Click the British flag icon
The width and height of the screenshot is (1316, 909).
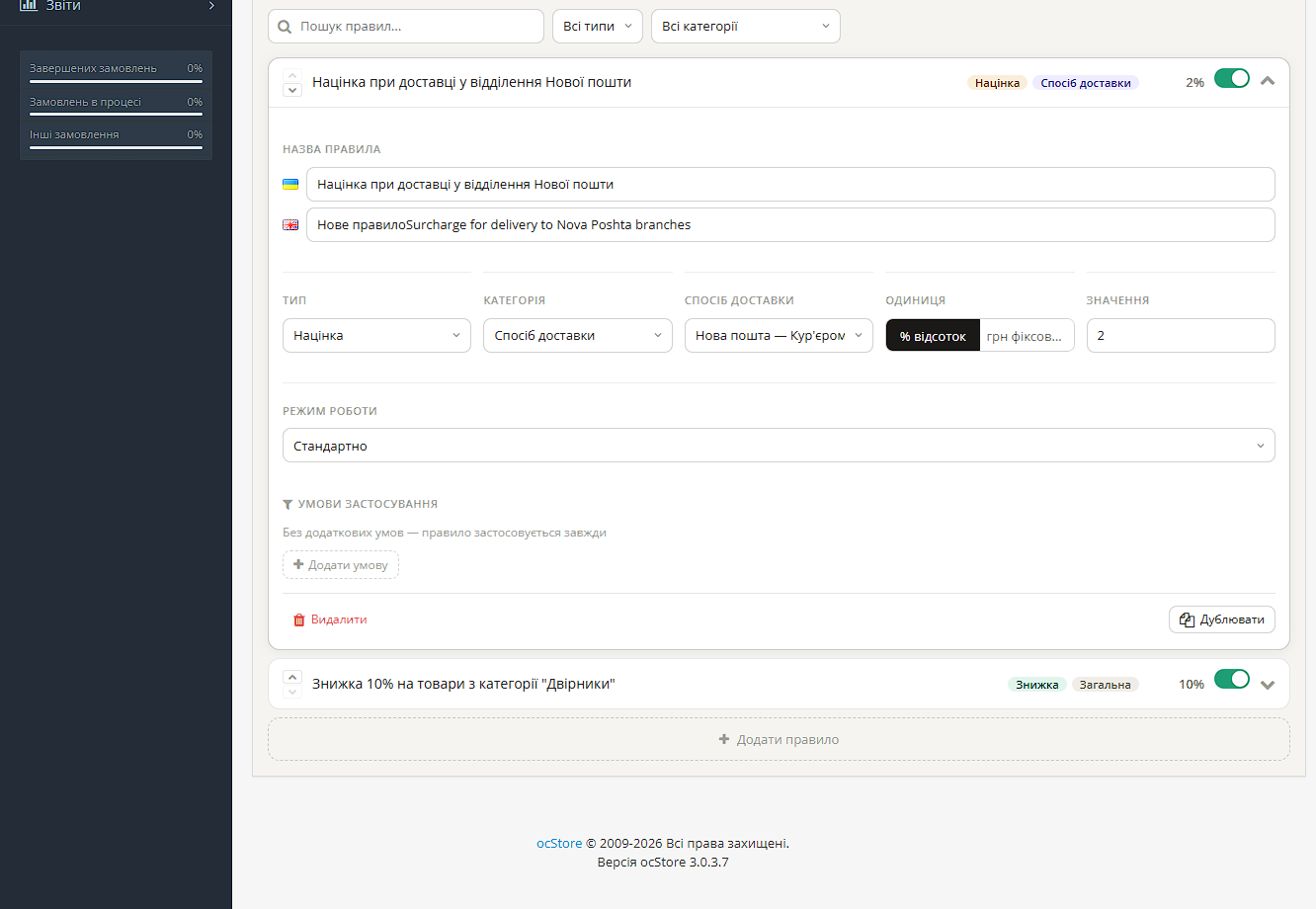click(x=290, y=225)
